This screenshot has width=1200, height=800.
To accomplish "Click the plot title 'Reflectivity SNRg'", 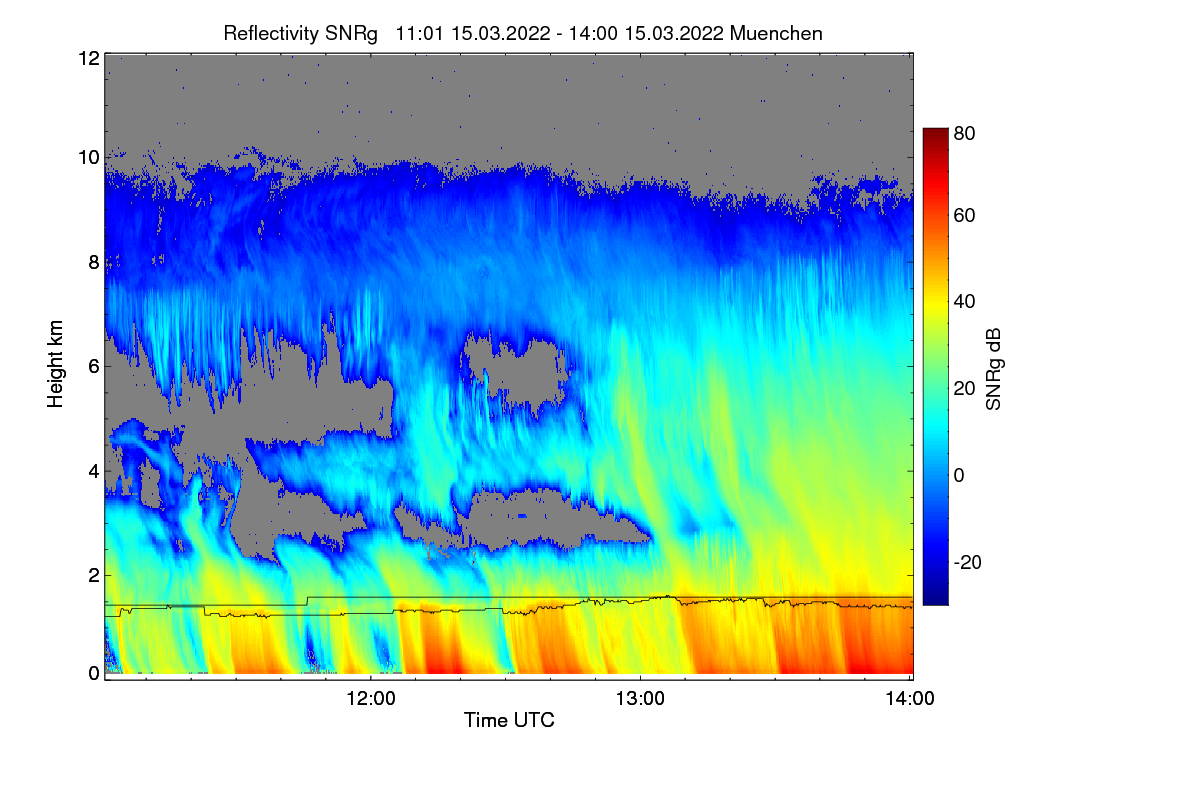I will 301,33.
